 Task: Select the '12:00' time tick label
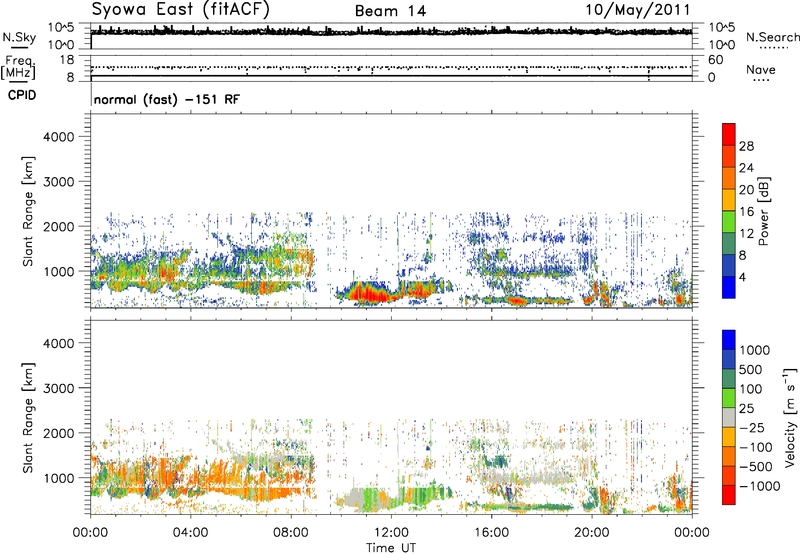[x=391, y=533]
